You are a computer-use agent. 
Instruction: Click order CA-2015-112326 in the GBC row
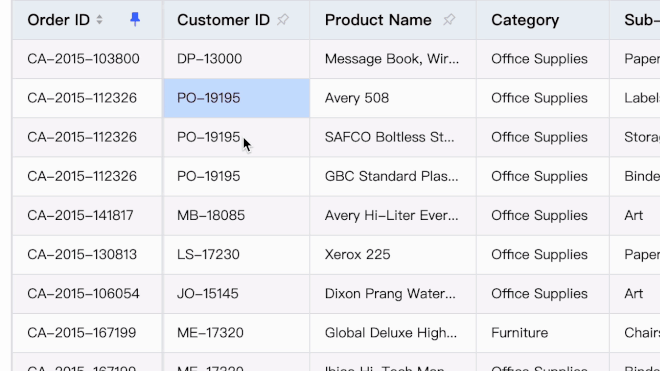88,176
